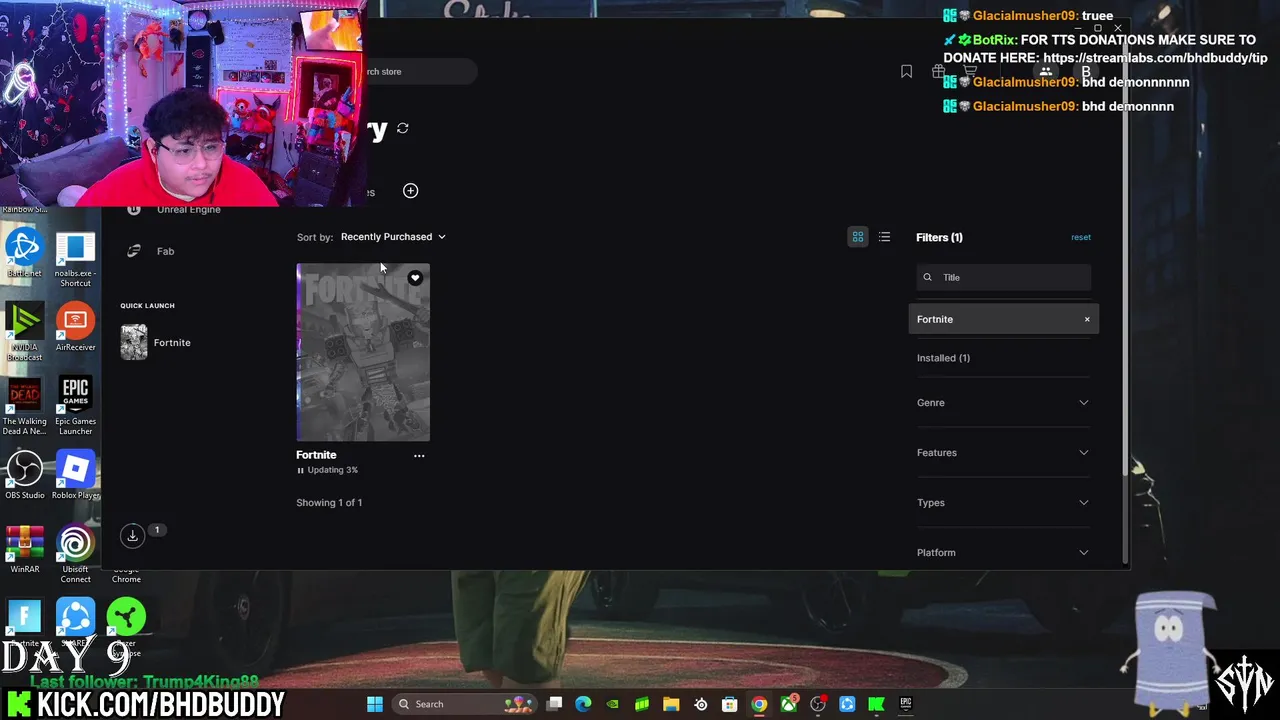Viewport: 1280px width, 720px height.
Task: Pause the Fortnite update with the pause icon
Action: (x=300, y=470)
